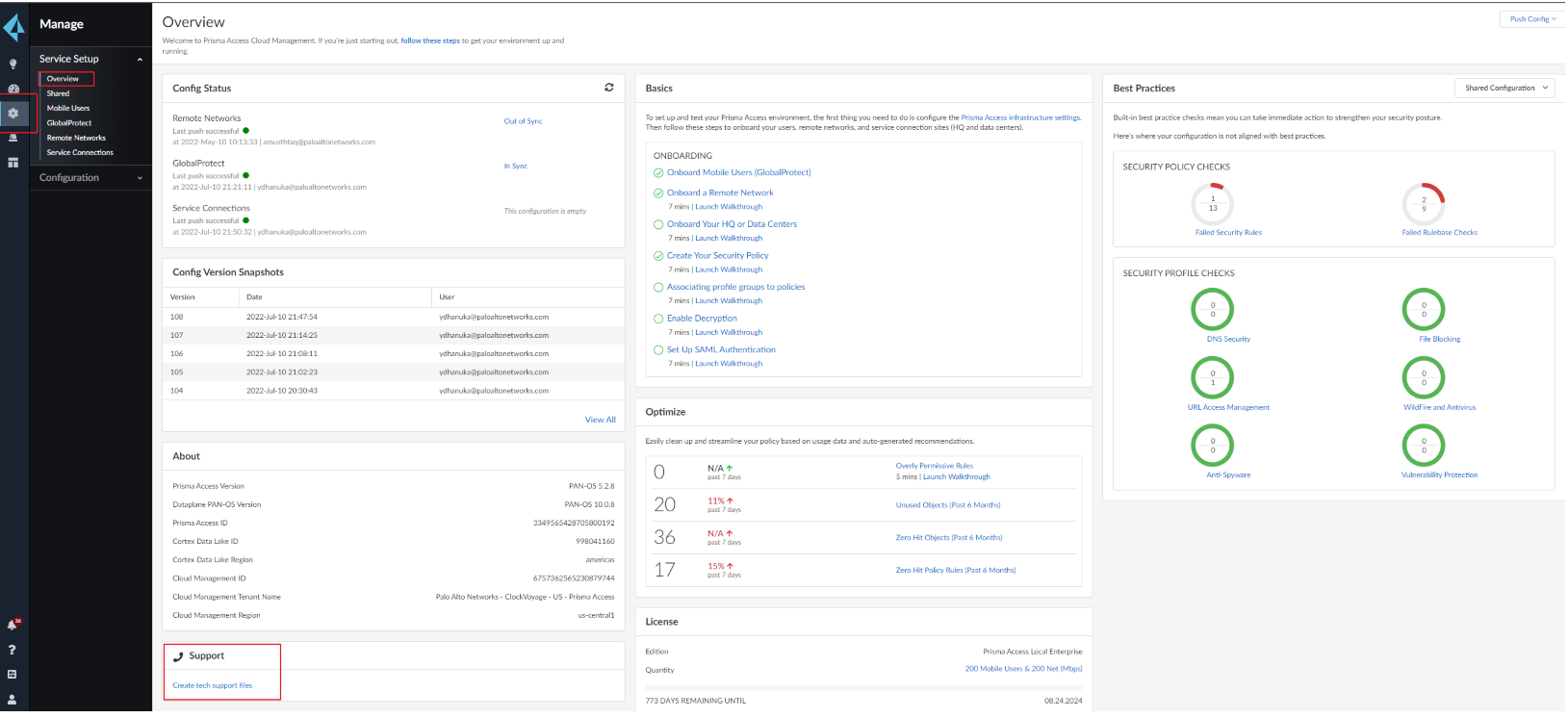Click the Create tech support files link

[x=213, y=686]
